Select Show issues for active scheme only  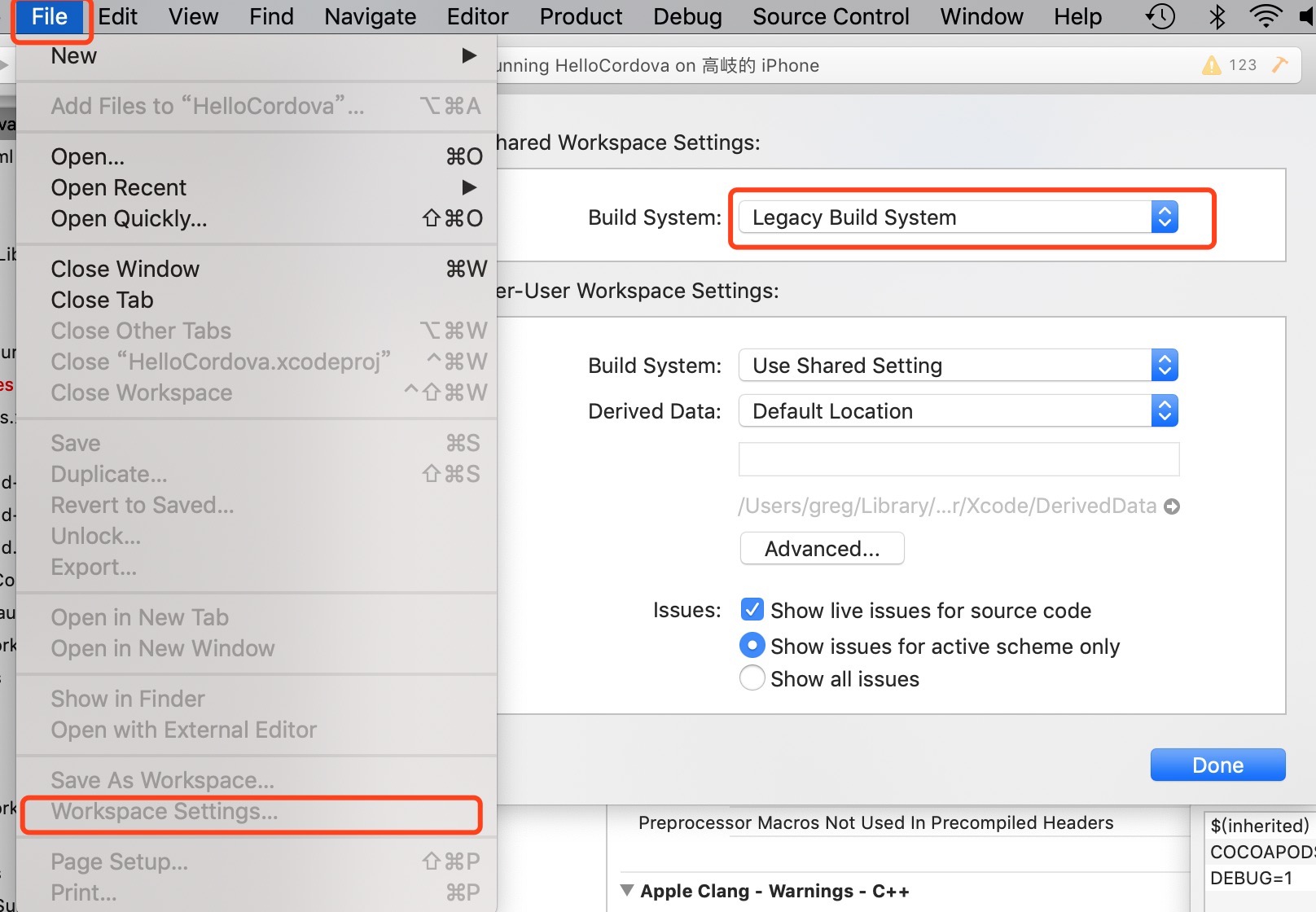752,646
